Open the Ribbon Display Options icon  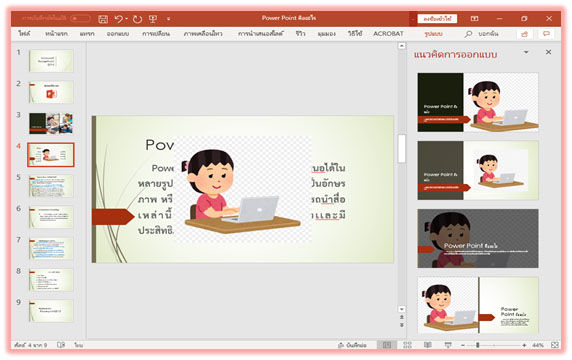point(474,18)
